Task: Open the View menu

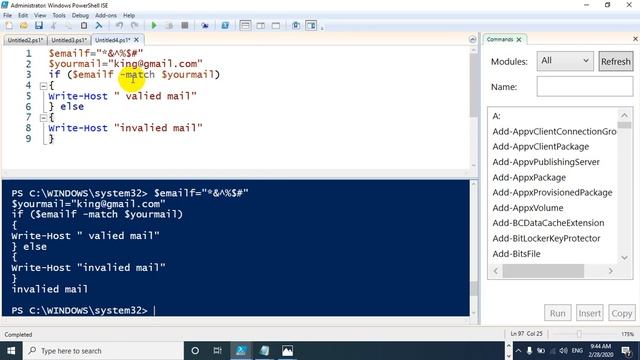Action: click(40, 15)
